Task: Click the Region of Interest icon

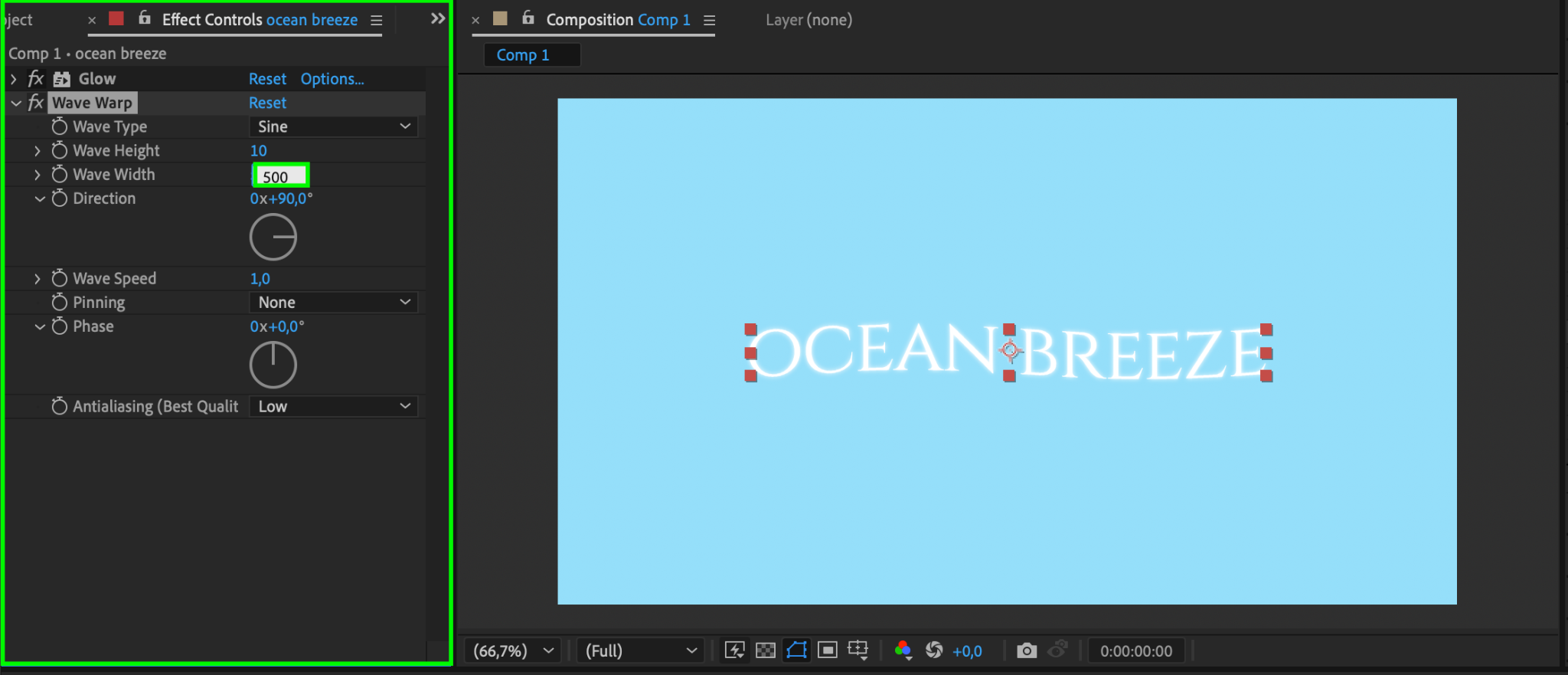Action: click(828, 650)
